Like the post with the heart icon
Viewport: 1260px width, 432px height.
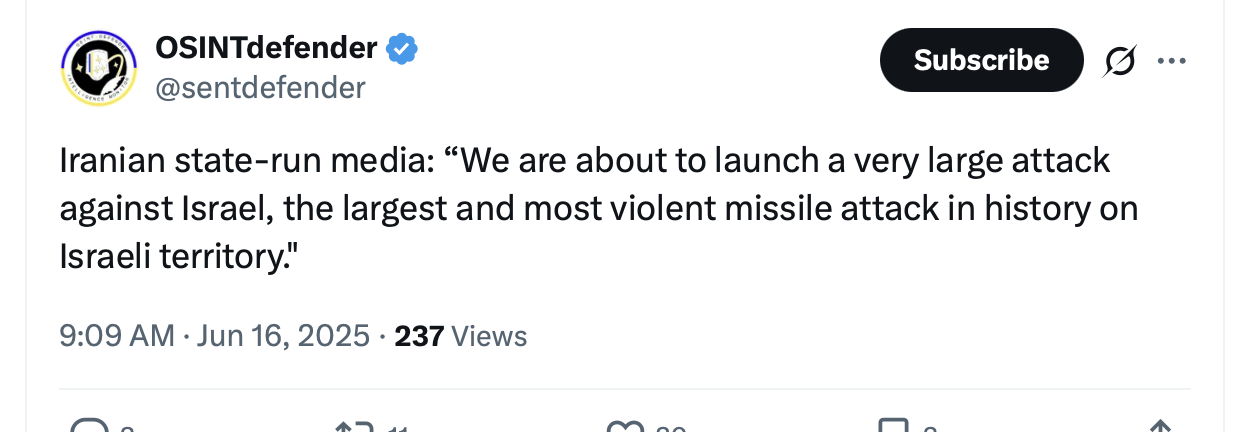(x=625, y=426)
